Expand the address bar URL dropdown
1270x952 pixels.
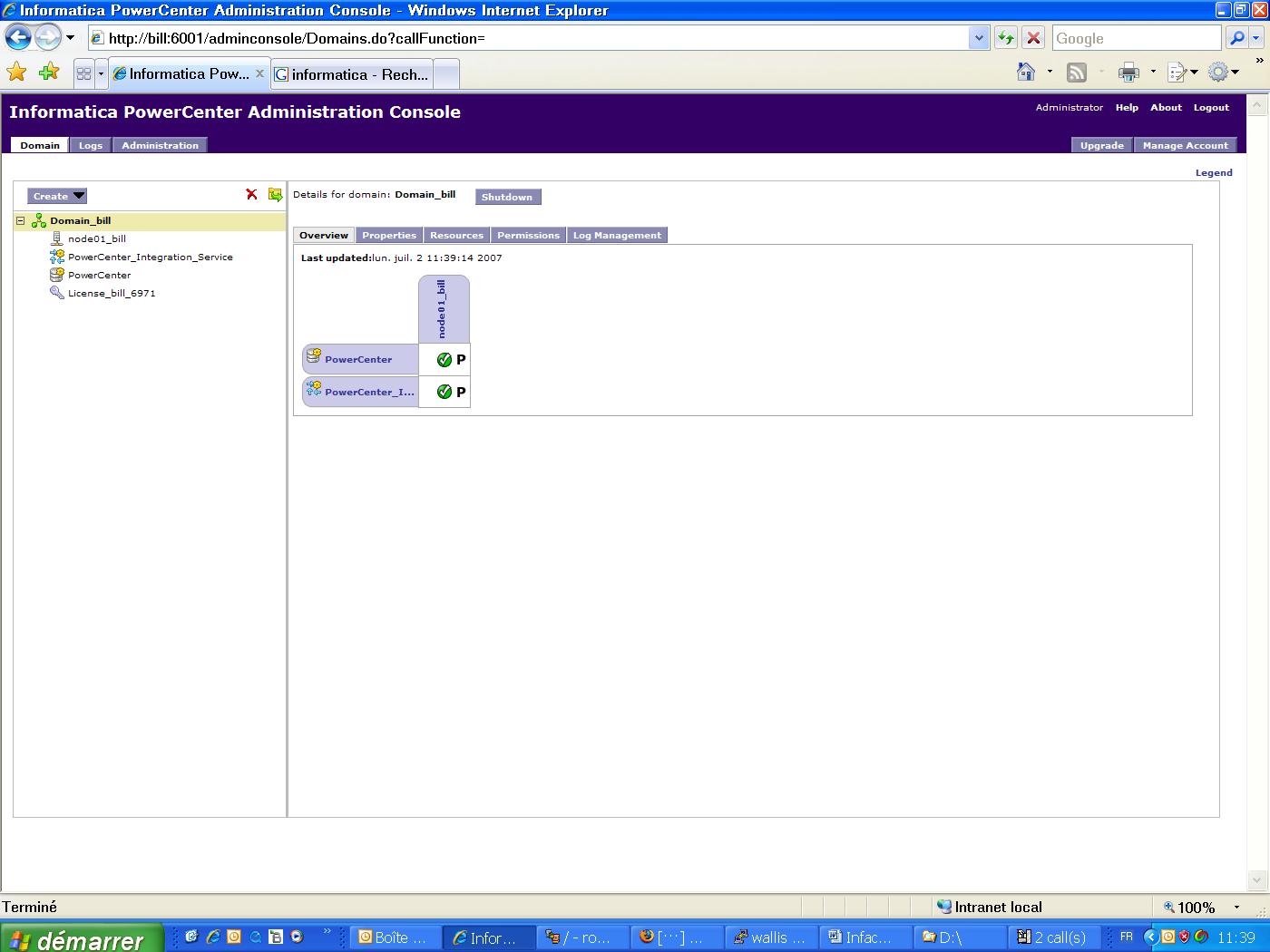(x=978, y=38)
